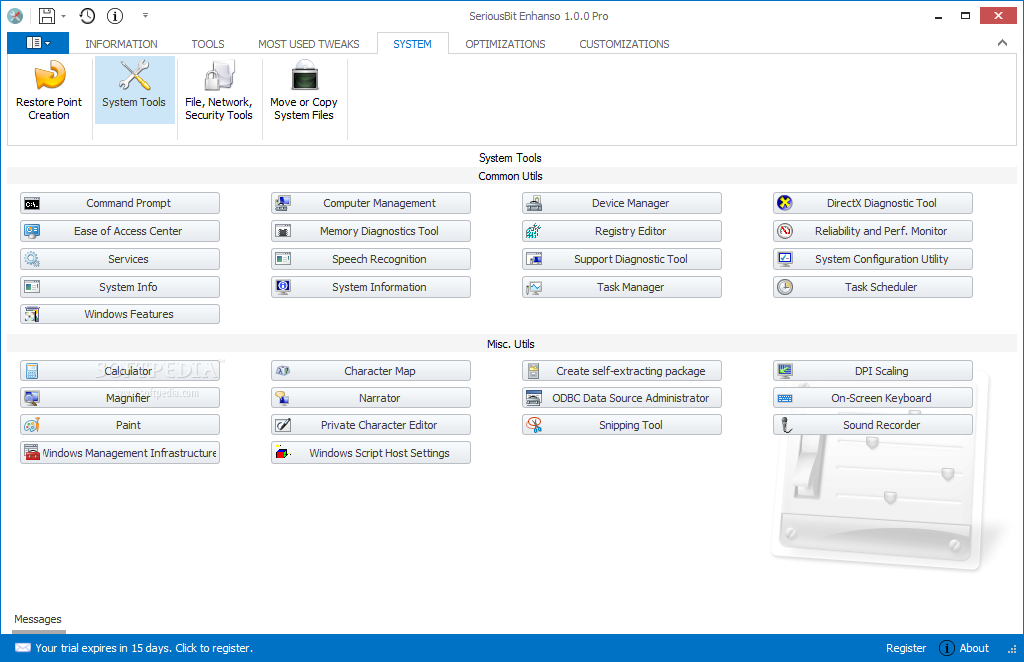Click the Character Map icon

[x=283, y=371]
